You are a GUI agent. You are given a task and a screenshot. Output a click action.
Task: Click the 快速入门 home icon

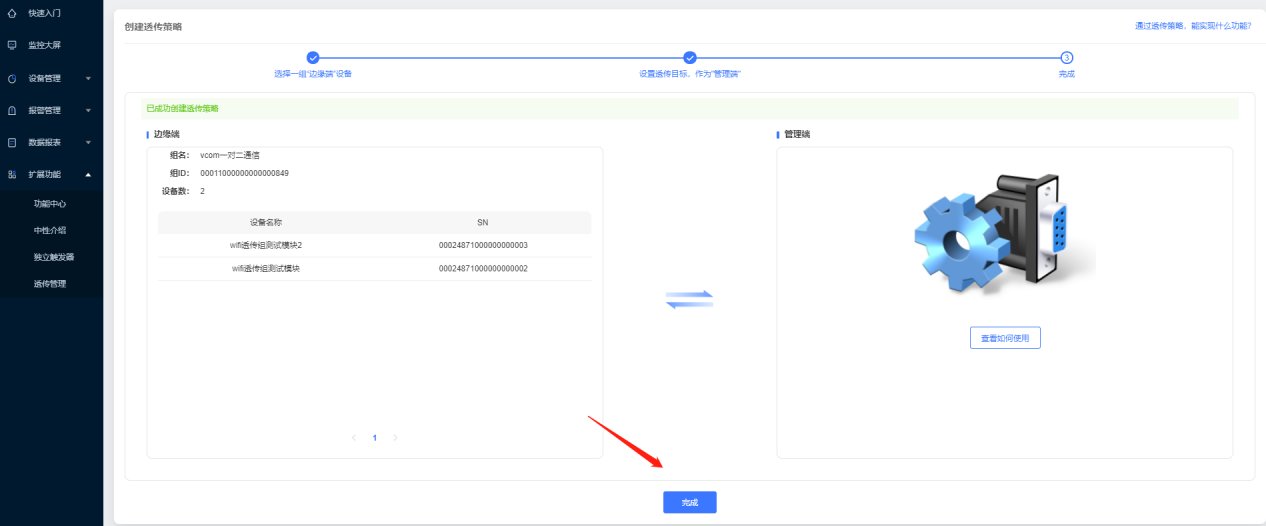pyautogui.click(x=12, y=13)
